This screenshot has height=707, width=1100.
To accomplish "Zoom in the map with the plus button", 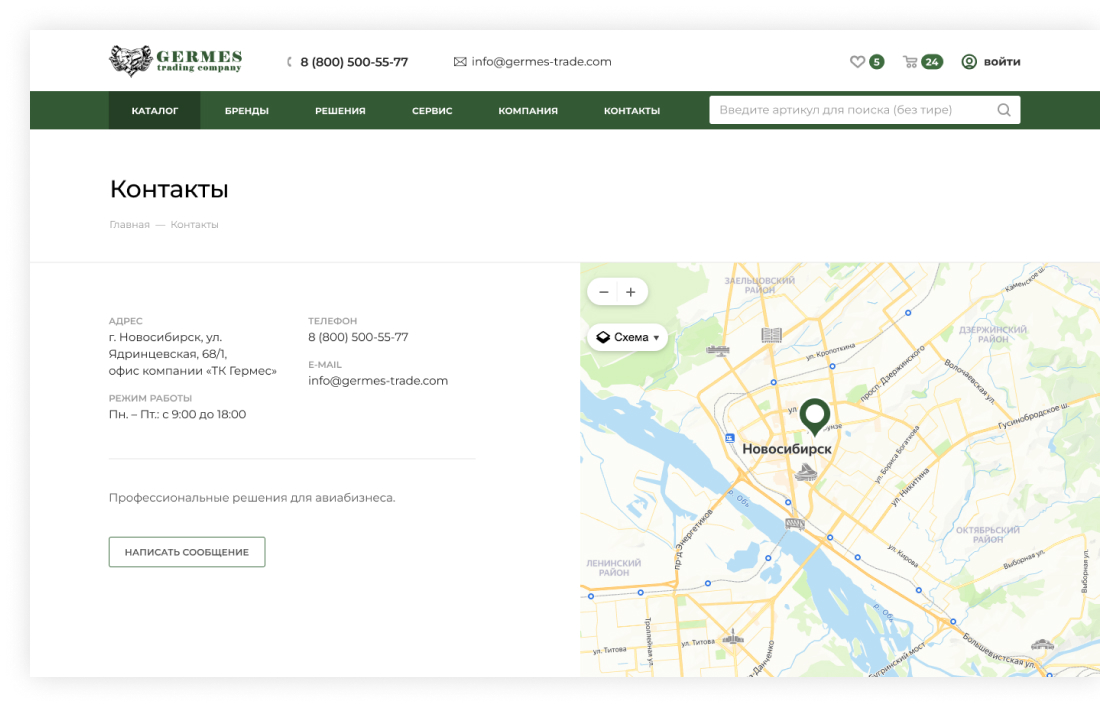I will pos(631,292).
